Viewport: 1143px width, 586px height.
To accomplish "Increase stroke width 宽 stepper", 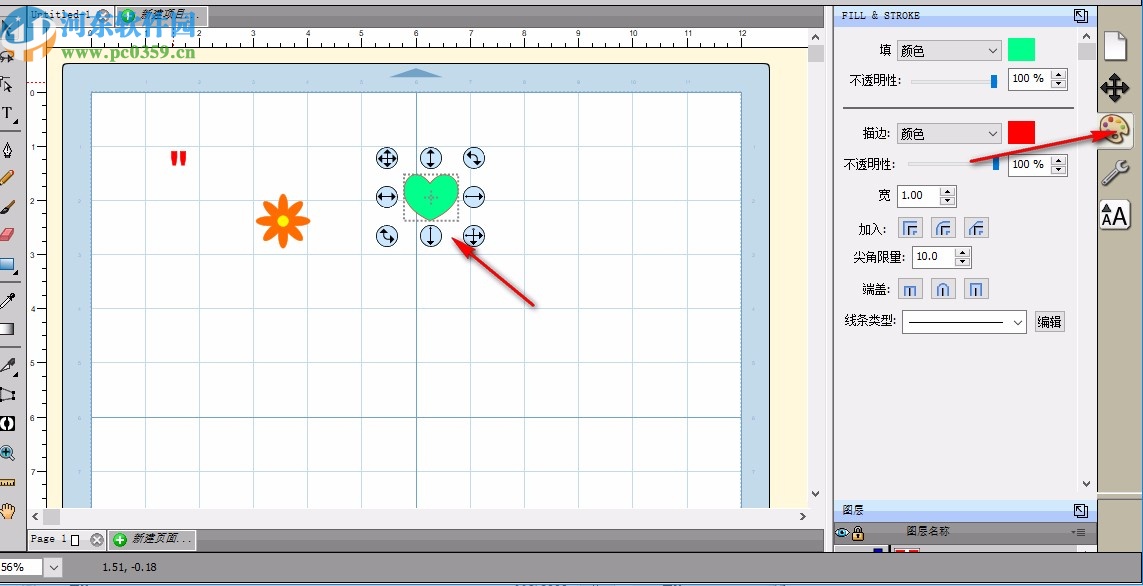I will (948, 192).
